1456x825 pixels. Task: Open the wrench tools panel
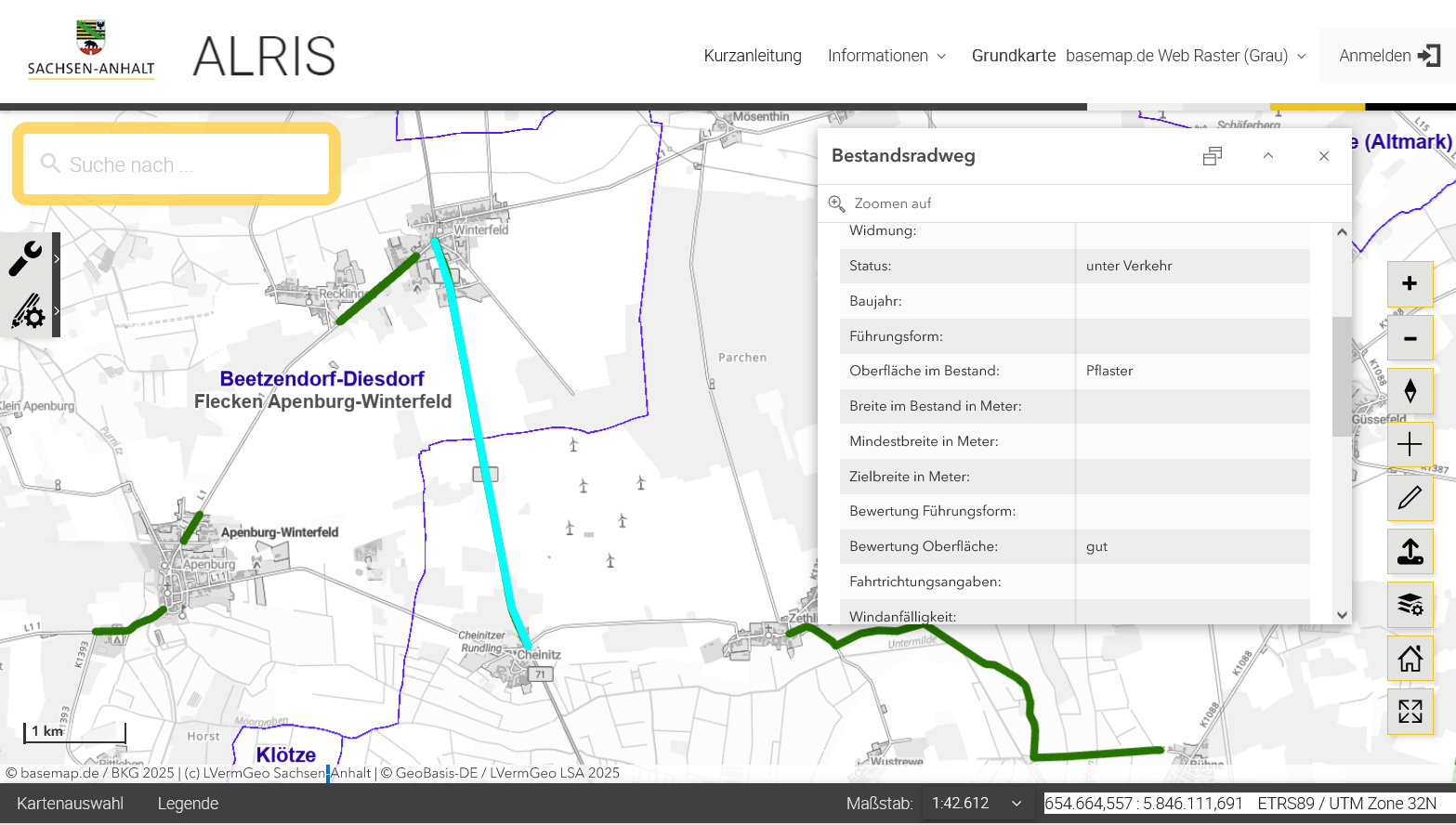point(26,258)
